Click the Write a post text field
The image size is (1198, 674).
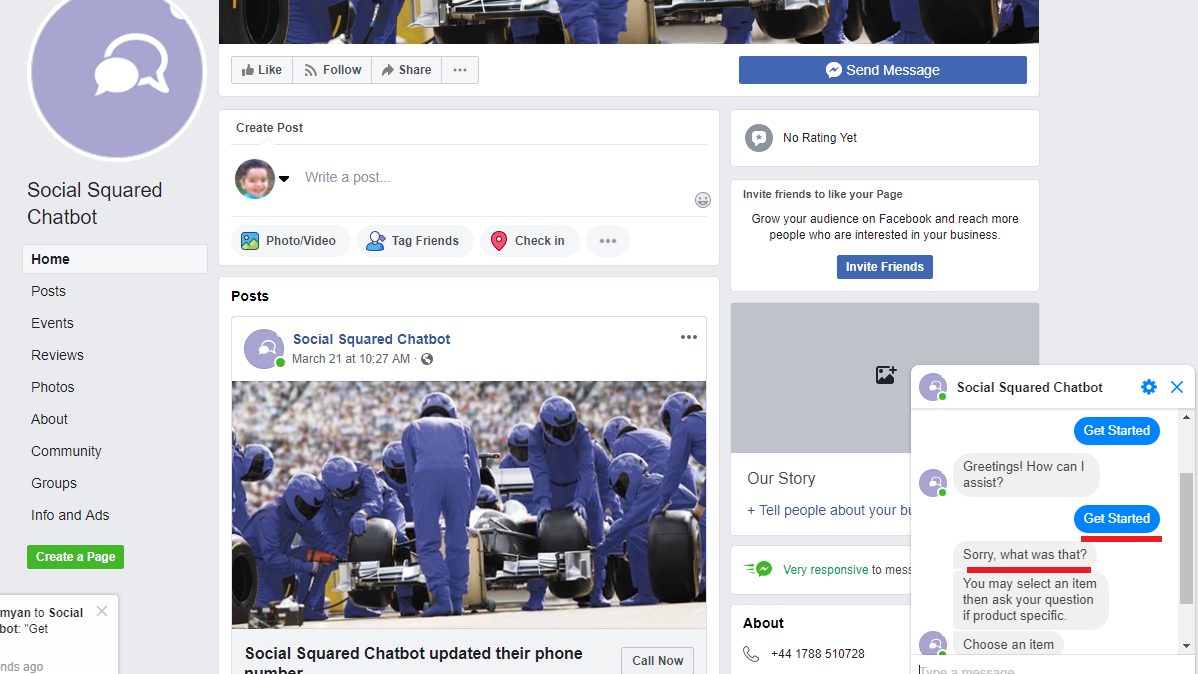(490, 177)
